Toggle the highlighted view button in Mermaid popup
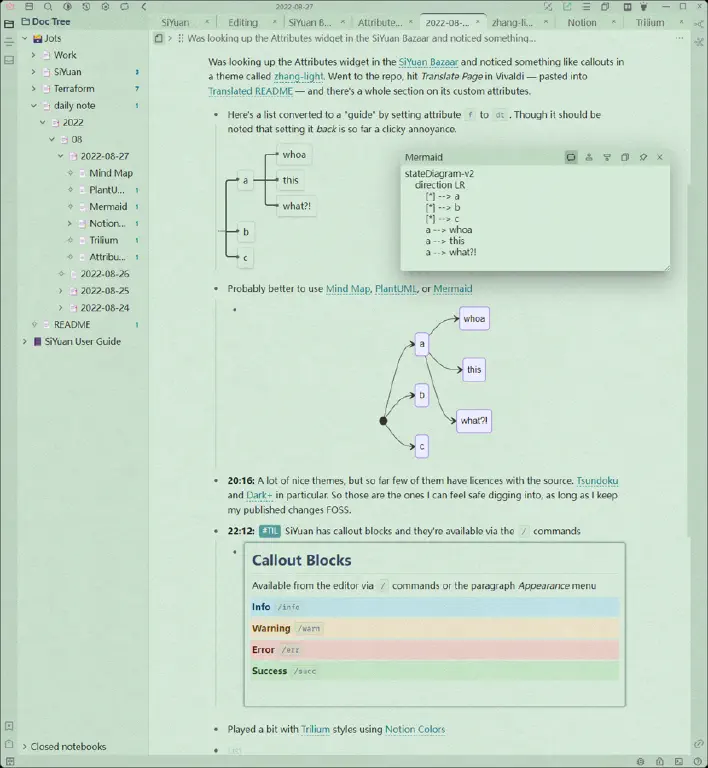708x768 pixels. [x=571, y=157]
